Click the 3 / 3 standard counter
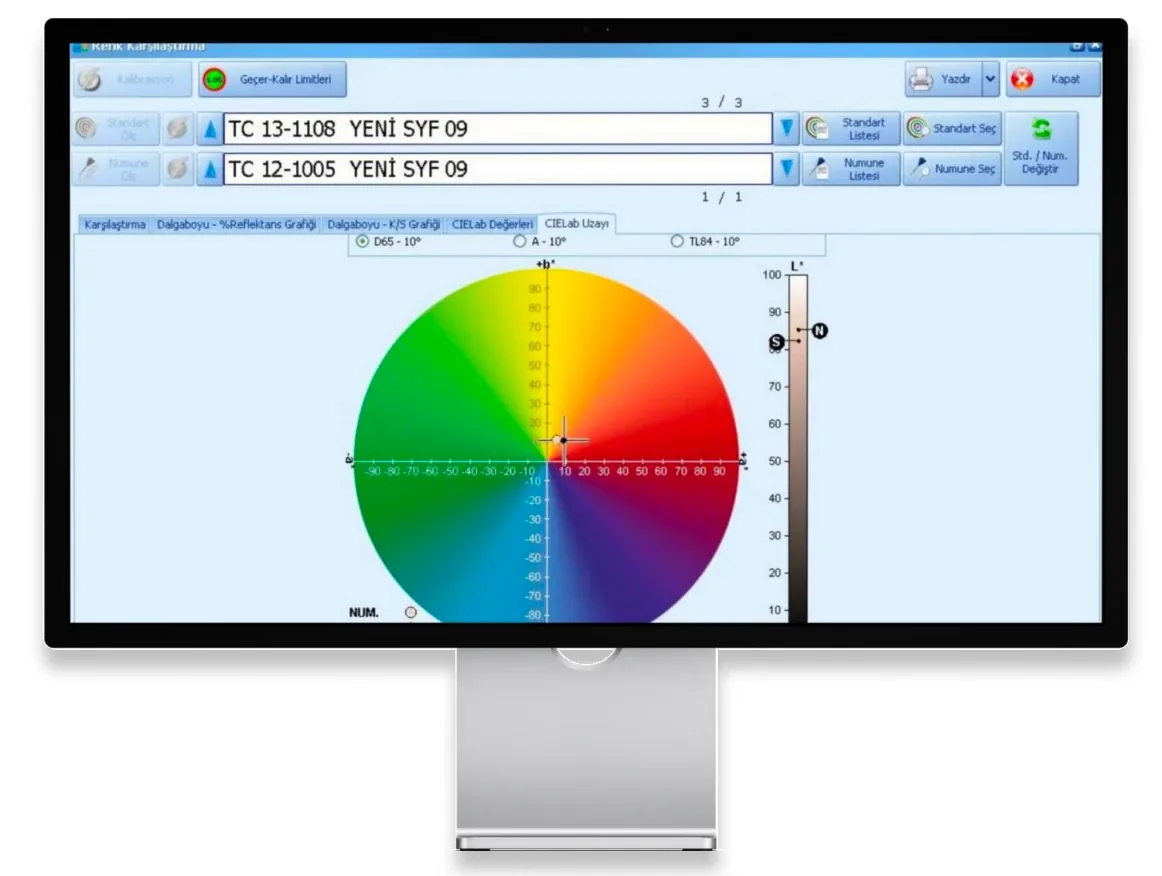Viewport: 1162px width, 876px height. tap(721, 102)
